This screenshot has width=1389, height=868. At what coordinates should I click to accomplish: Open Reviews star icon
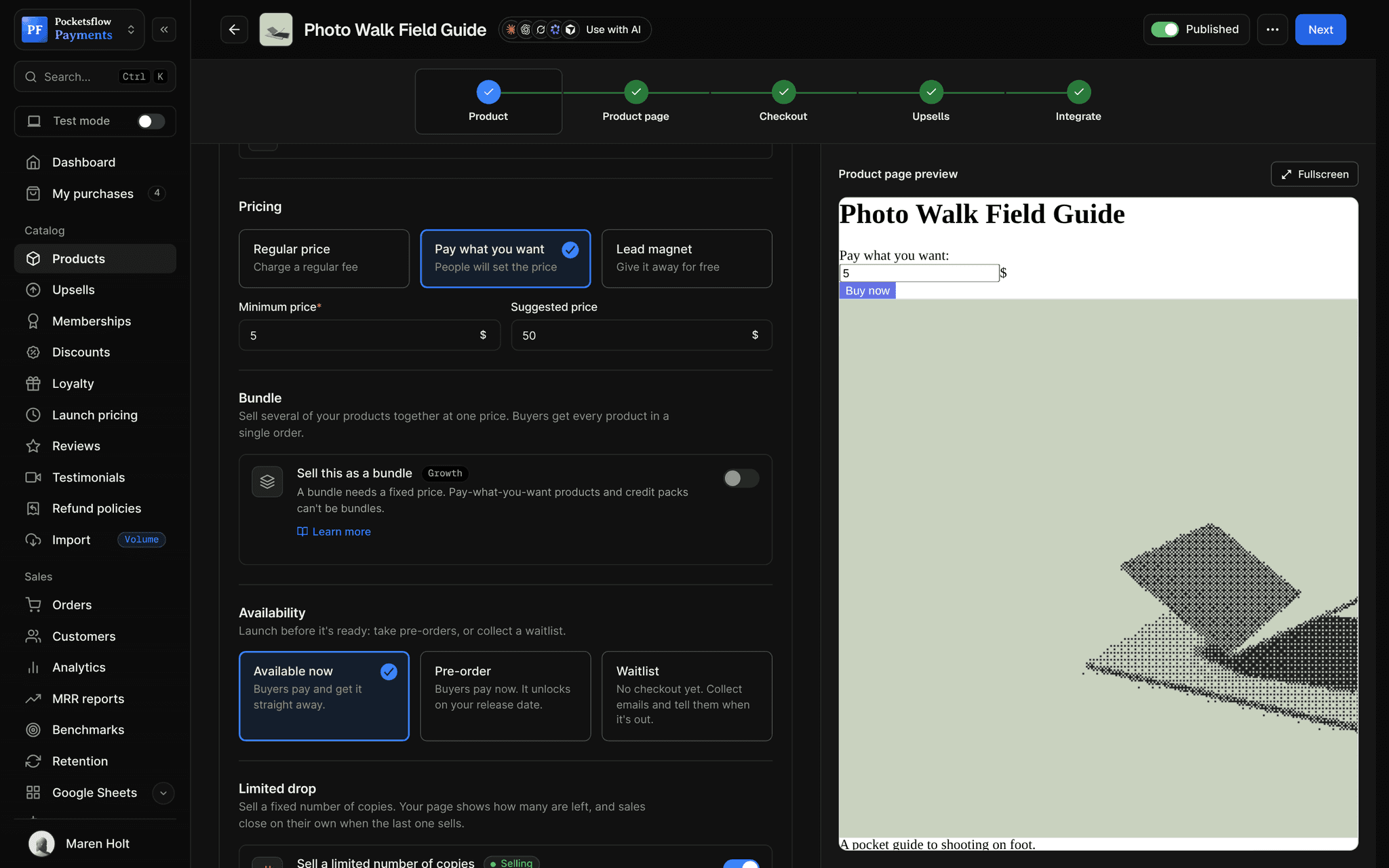click(33, 446)
